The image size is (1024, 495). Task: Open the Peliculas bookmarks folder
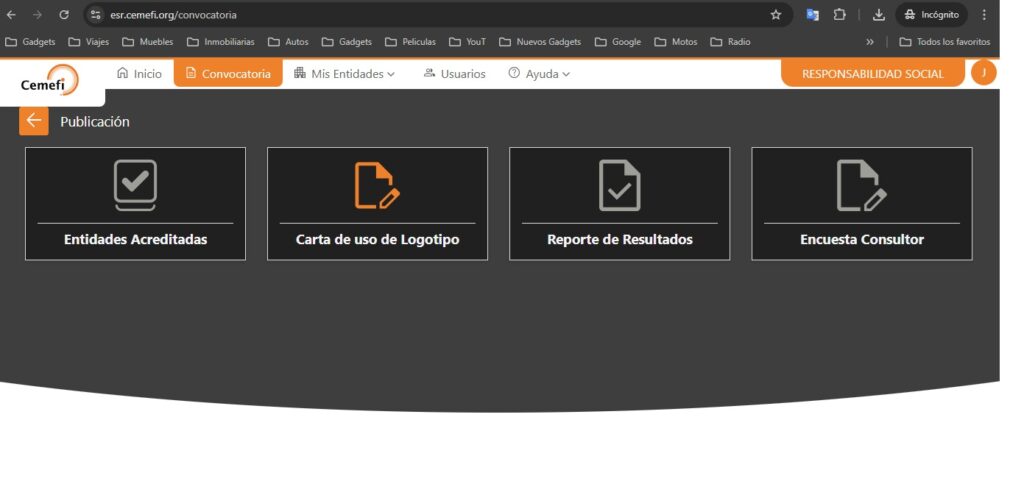[410, 42]
